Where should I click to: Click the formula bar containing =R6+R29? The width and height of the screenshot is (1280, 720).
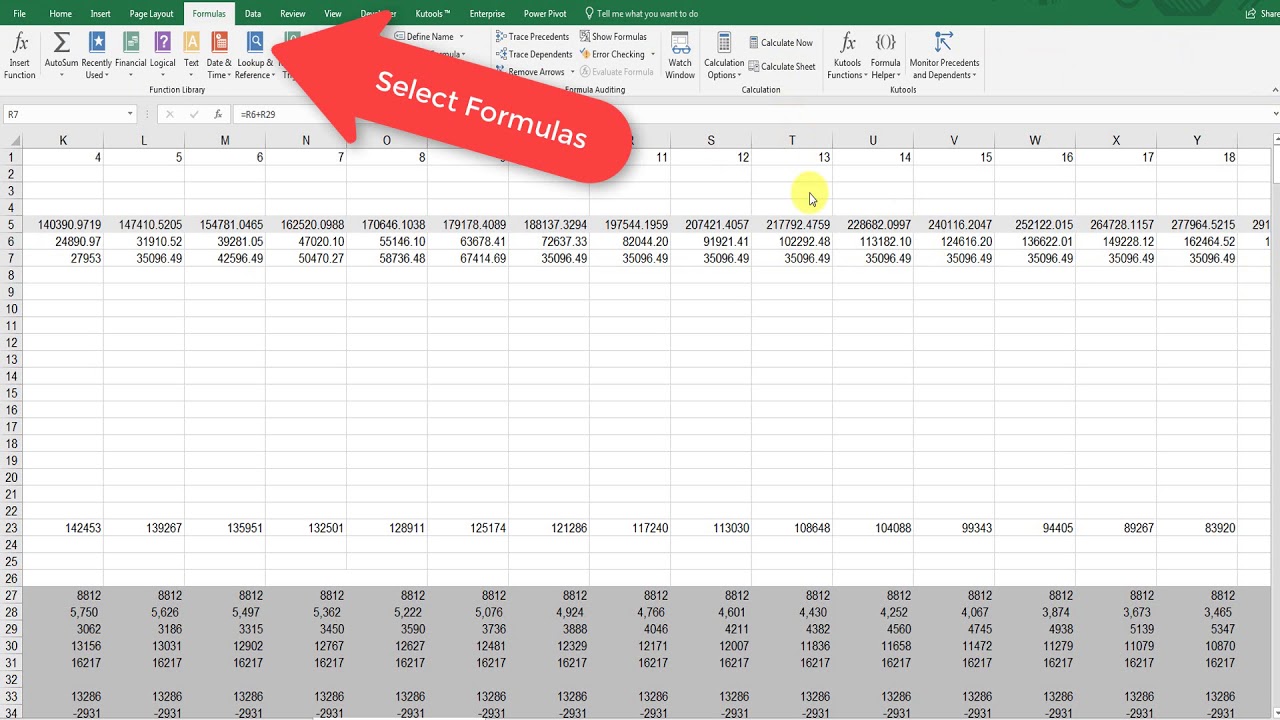click(x=750, y=114)
